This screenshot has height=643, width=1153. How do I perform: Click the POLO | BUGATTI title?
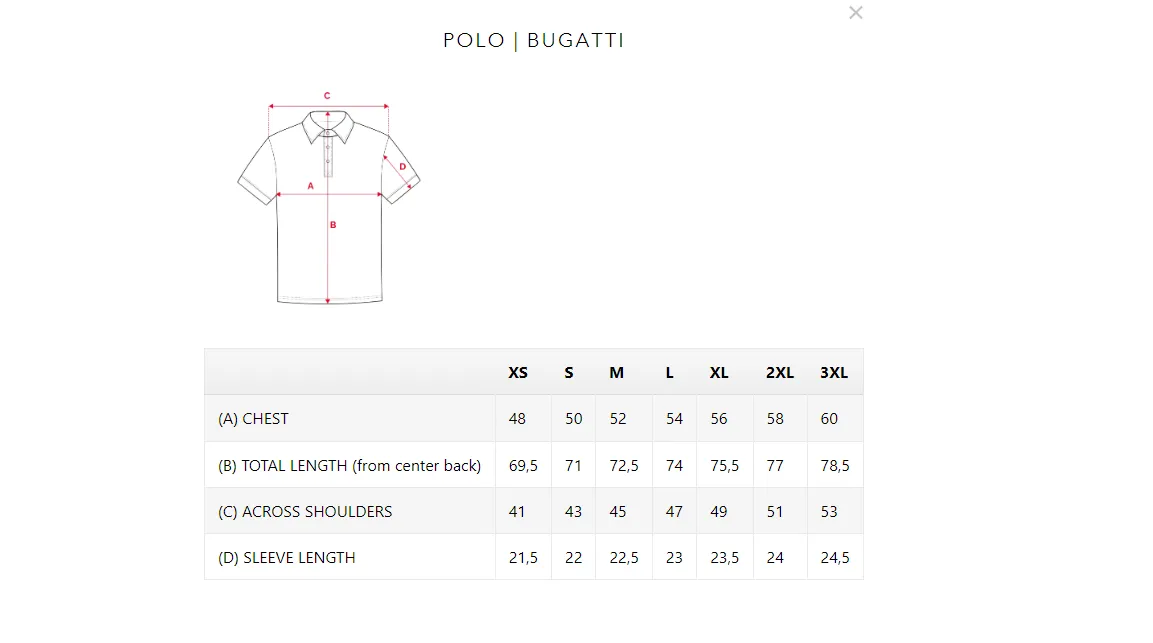pyautogui.click(x=533, y=40)
